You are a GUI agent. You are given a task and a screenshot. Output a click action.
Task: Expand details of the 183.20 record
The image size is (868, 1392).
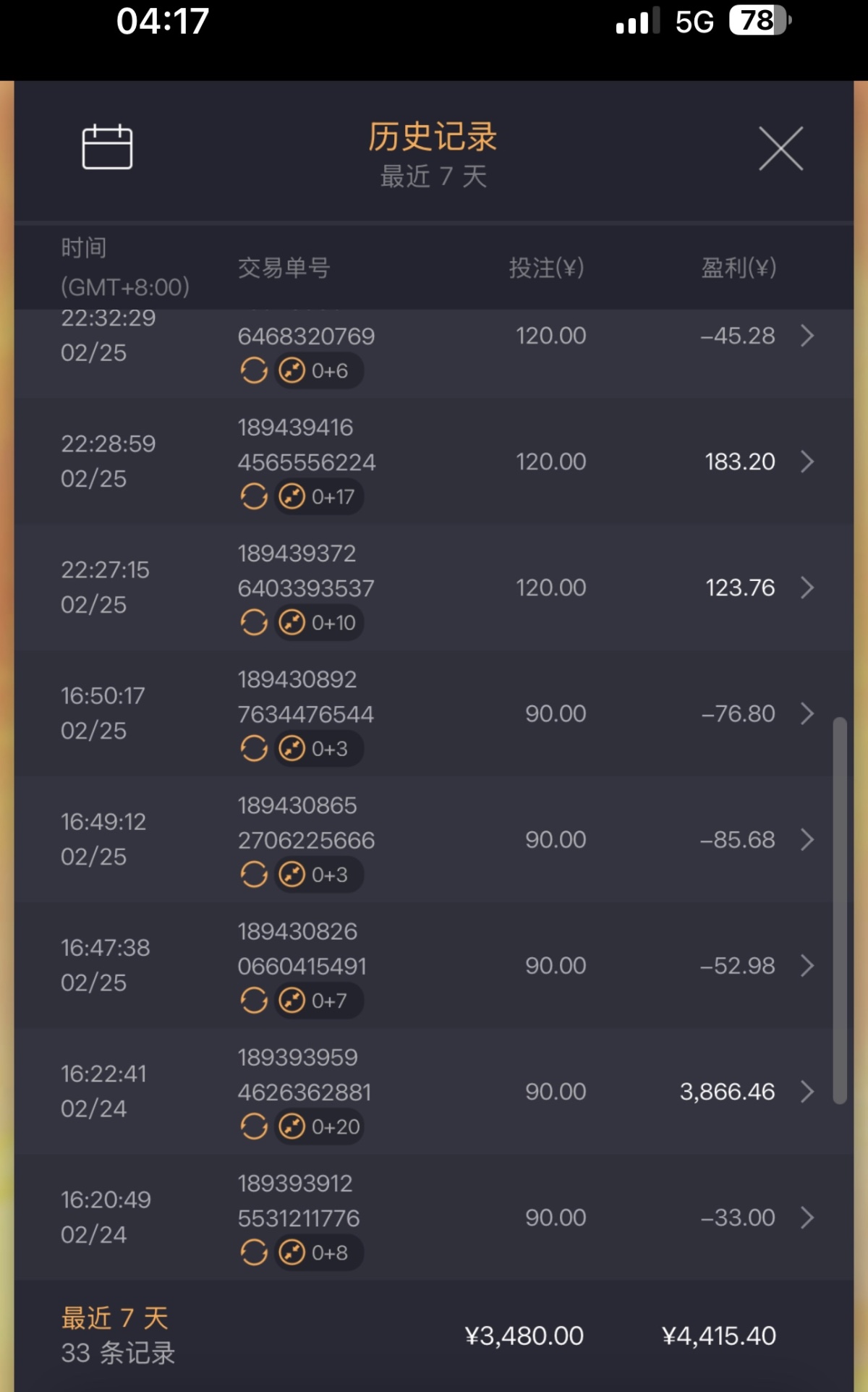[807, 462]
